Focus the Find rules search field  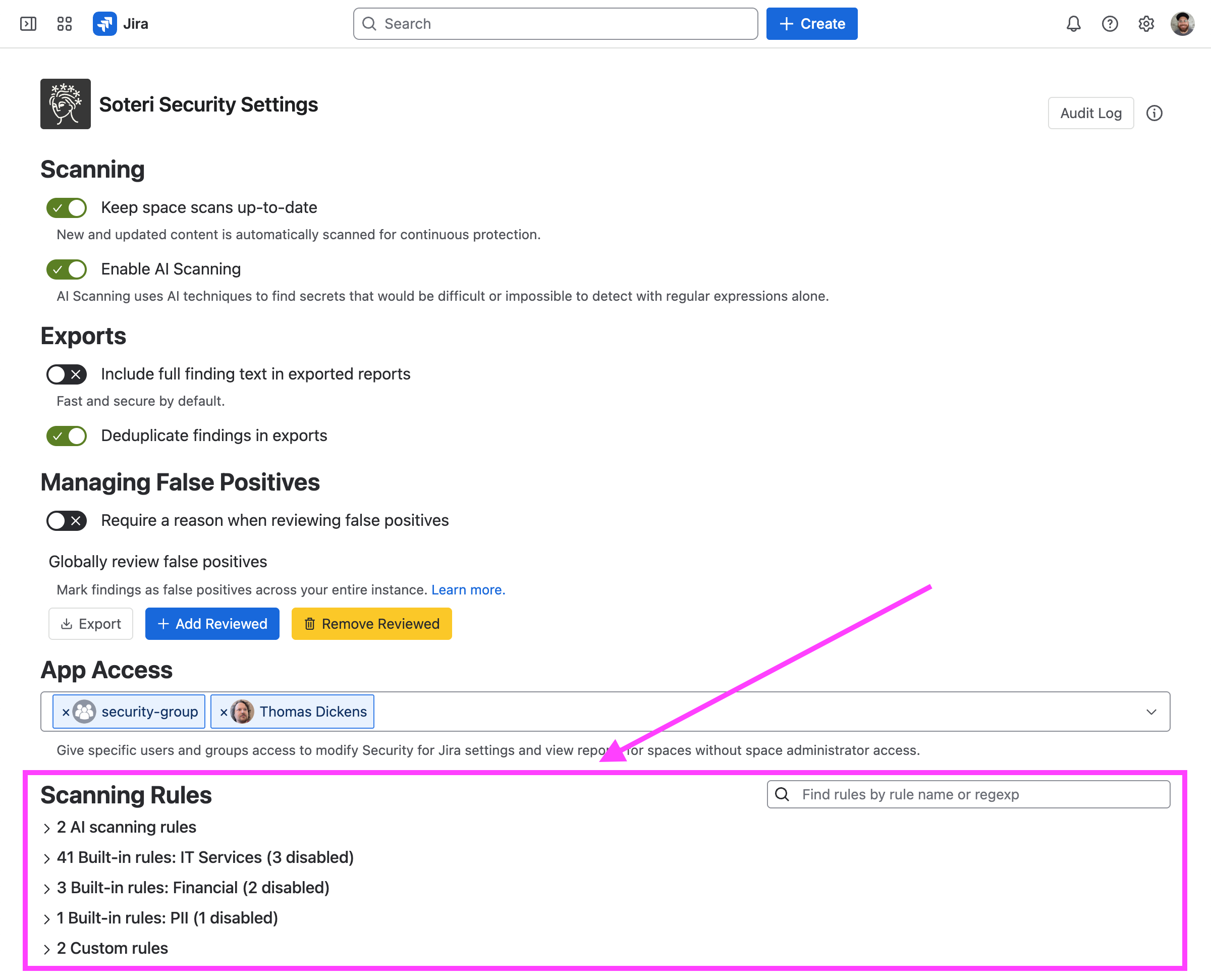[968, 794]
